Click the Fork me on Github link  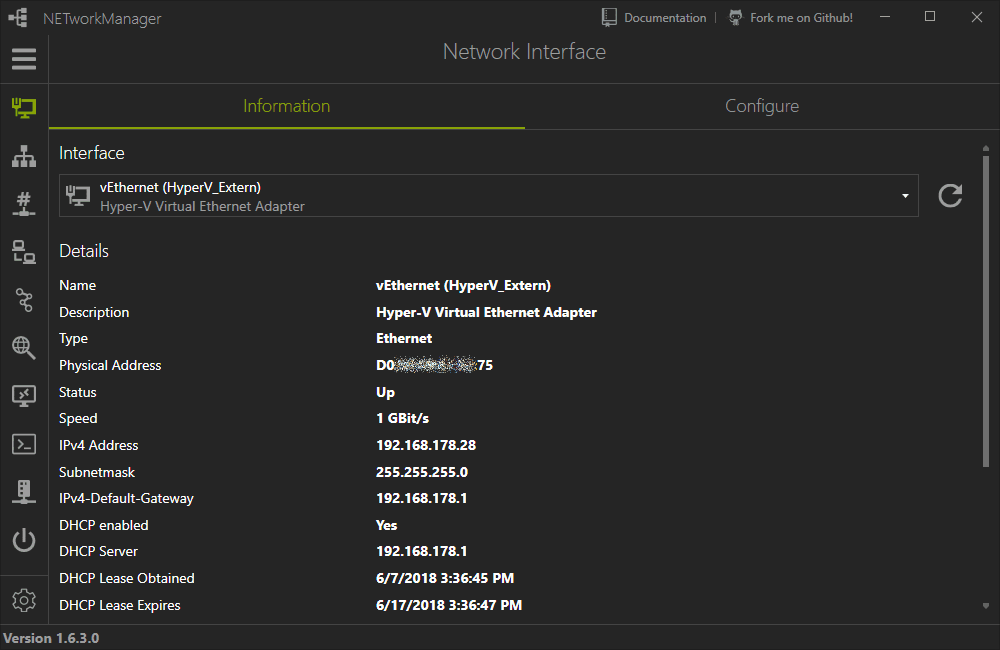point(802,17)
